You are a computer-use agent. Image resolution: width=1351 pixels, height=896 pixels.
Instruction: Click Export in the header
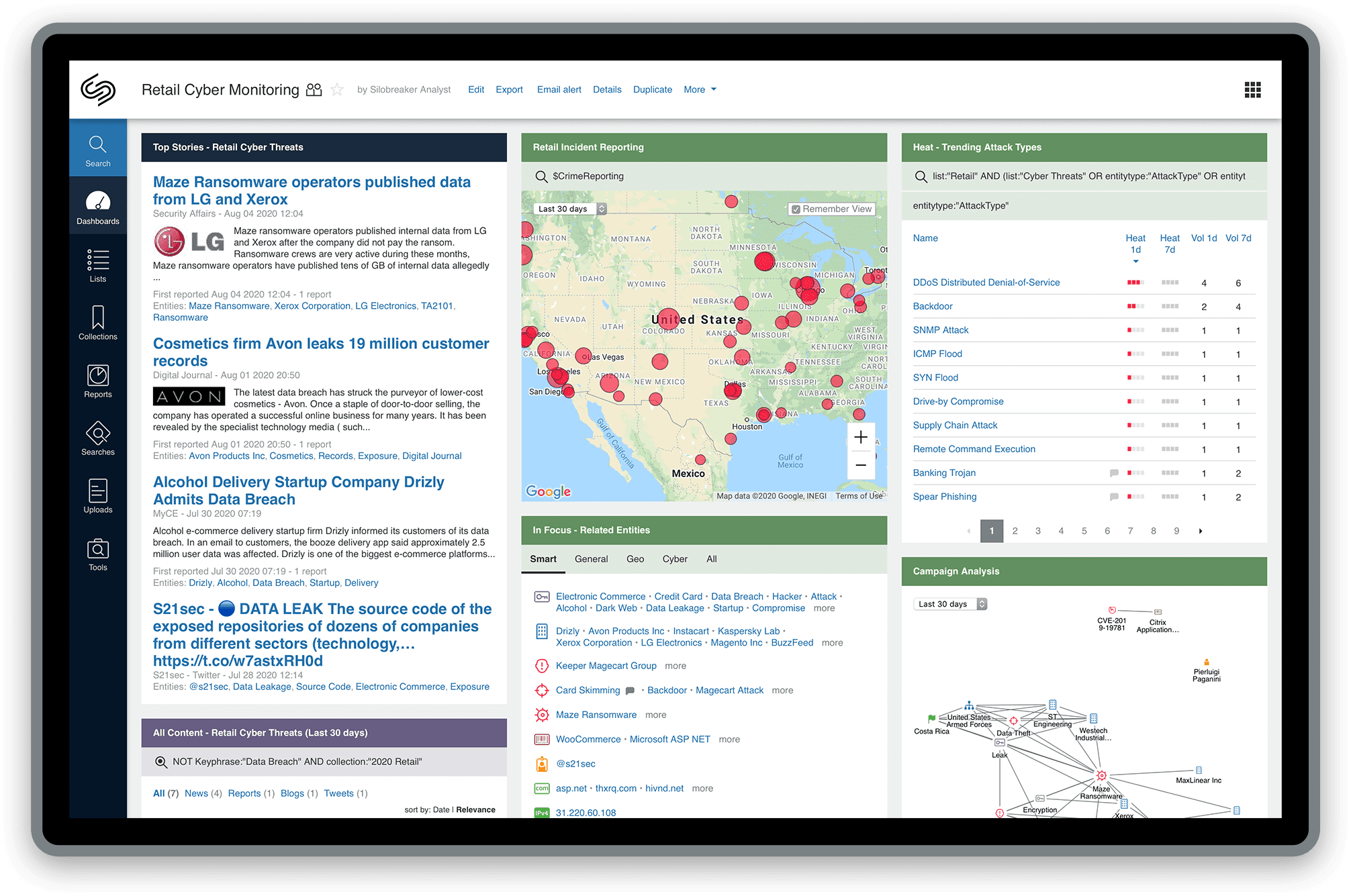pos(509,90)
